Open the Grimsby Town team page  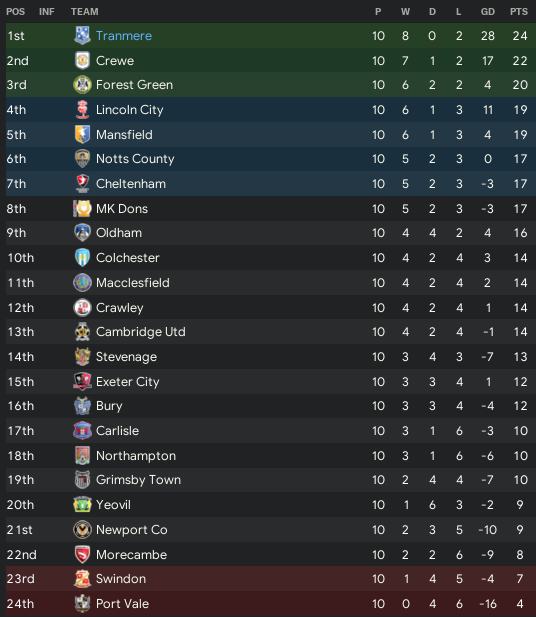pyautogui.click(x=139, y=480)
